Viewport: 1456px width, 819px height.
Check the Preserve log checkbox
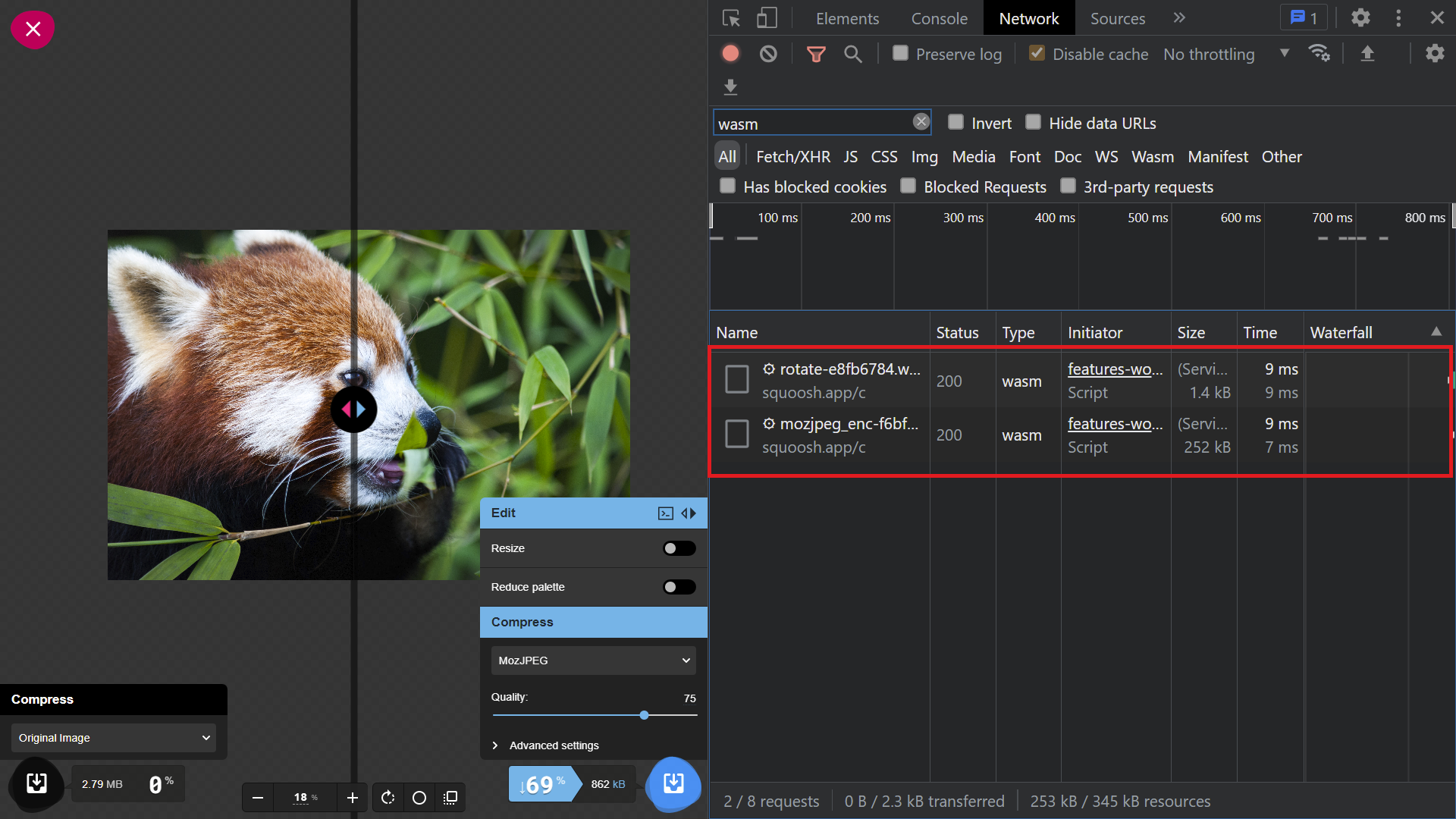click(900, 53)
